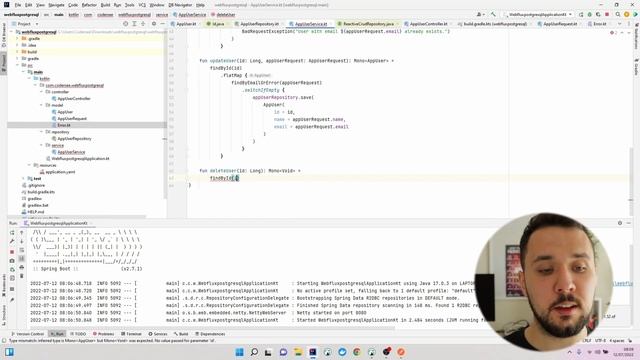Viewport: 640px width, 360px height.
Task: Click the camera thread dump icon
Action: [x=12, y=261]
